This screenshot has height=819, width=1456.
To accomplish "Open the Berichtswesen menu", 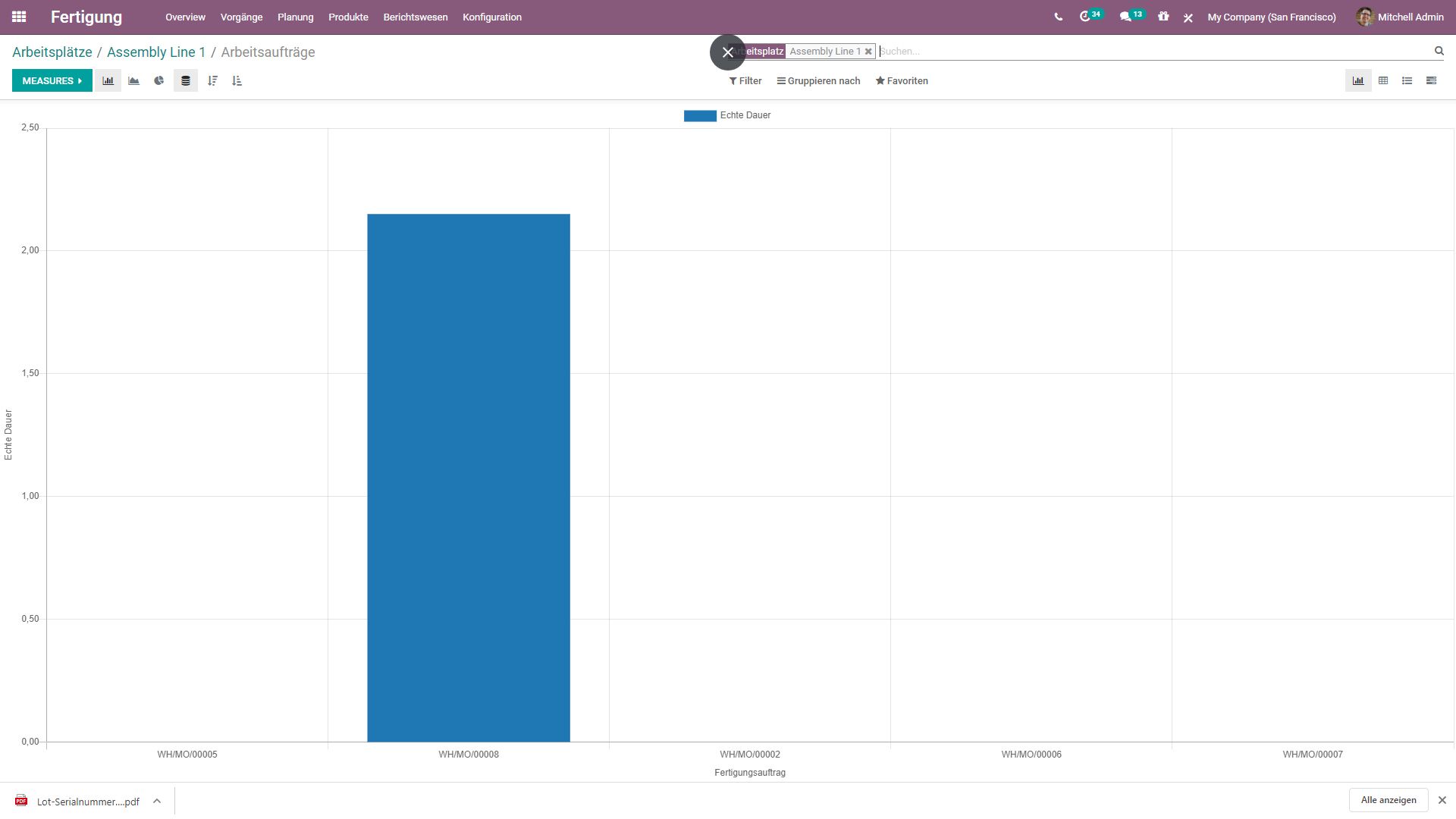I will click(x=415, y=17).
